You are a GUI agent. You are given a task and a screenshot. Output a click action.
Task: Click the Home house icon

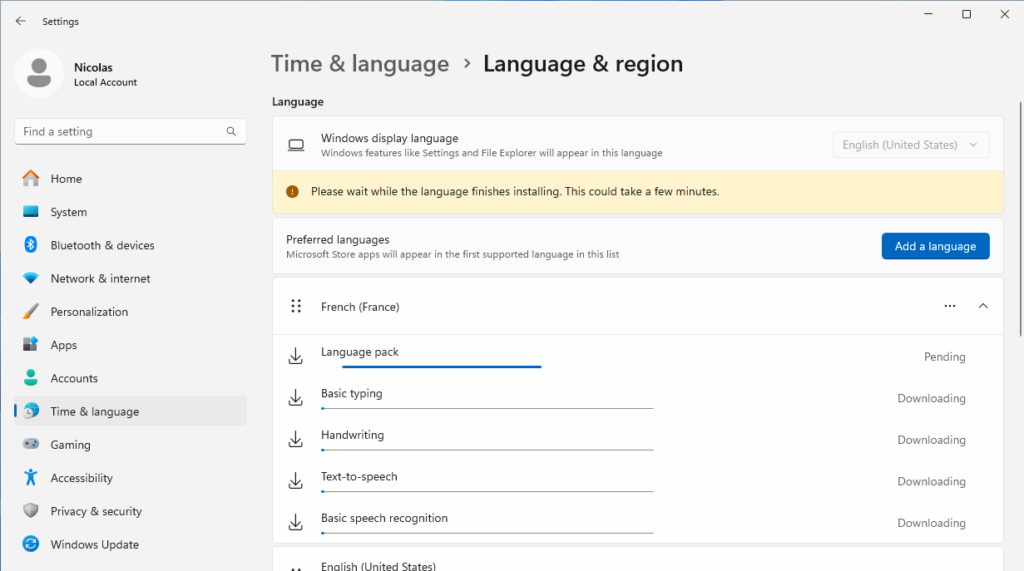[x=31, y=178]
